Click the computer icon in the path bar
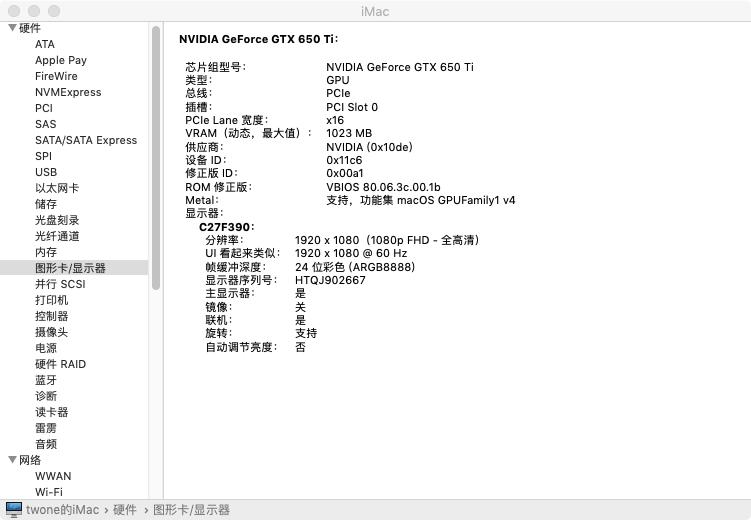The width and height of the screenshot is (751, 520). [14, 509]
